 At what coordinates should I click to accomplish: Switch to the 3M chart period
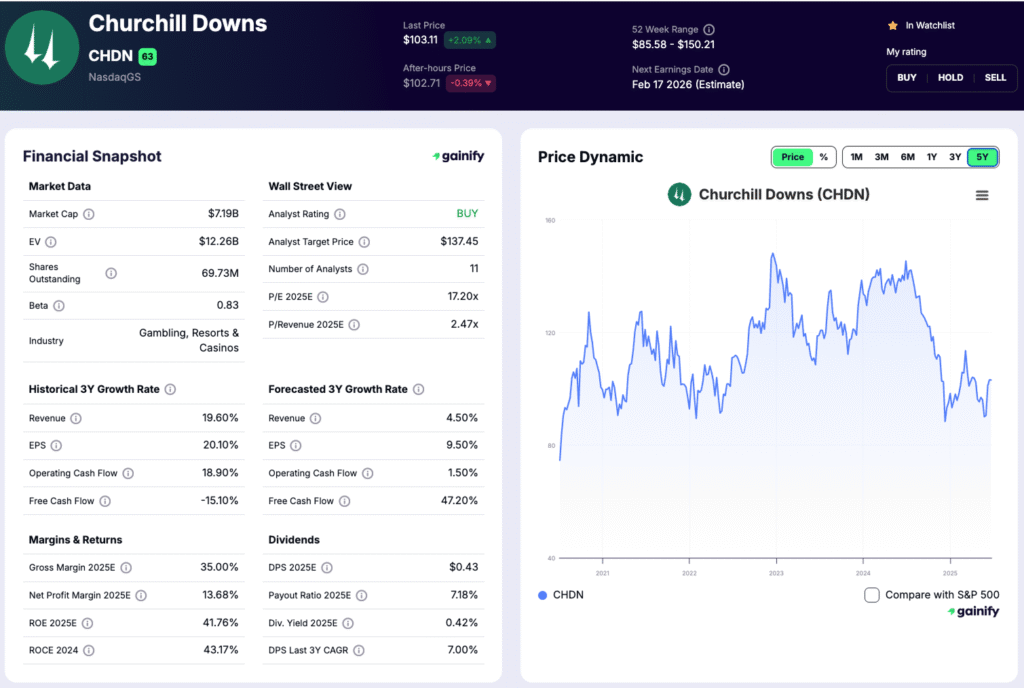(881, 157)
